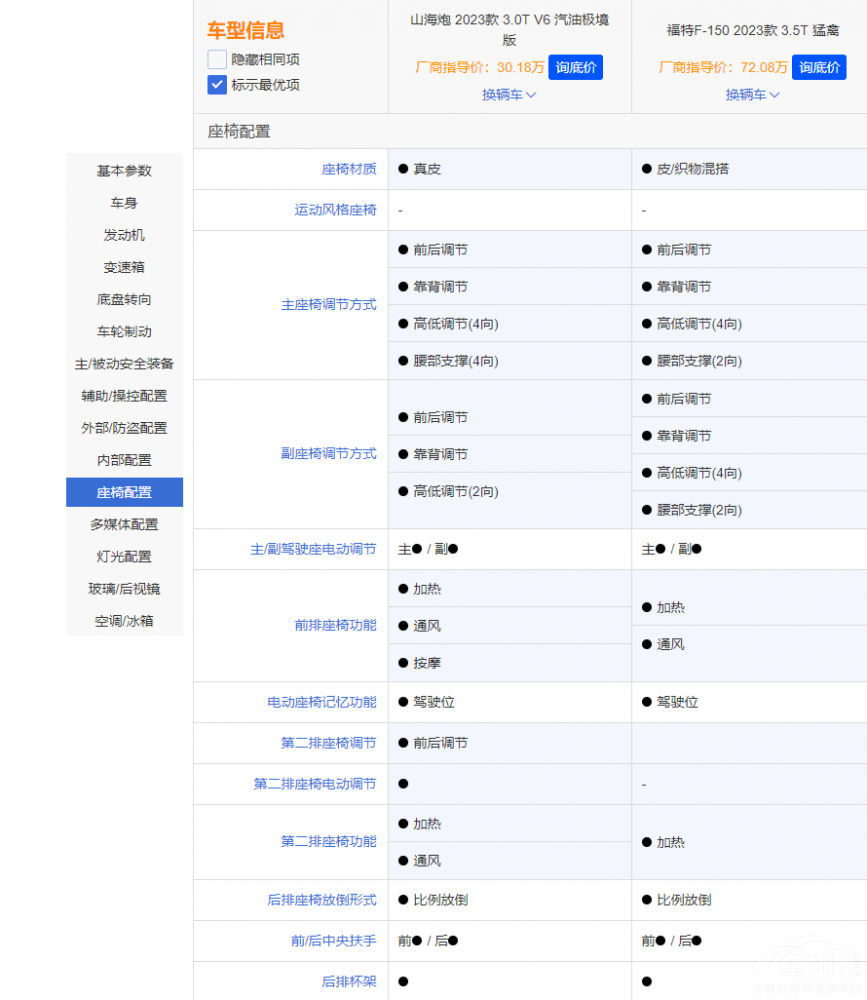Open 空调/冰箱 sidebar item

click(124, 620)
